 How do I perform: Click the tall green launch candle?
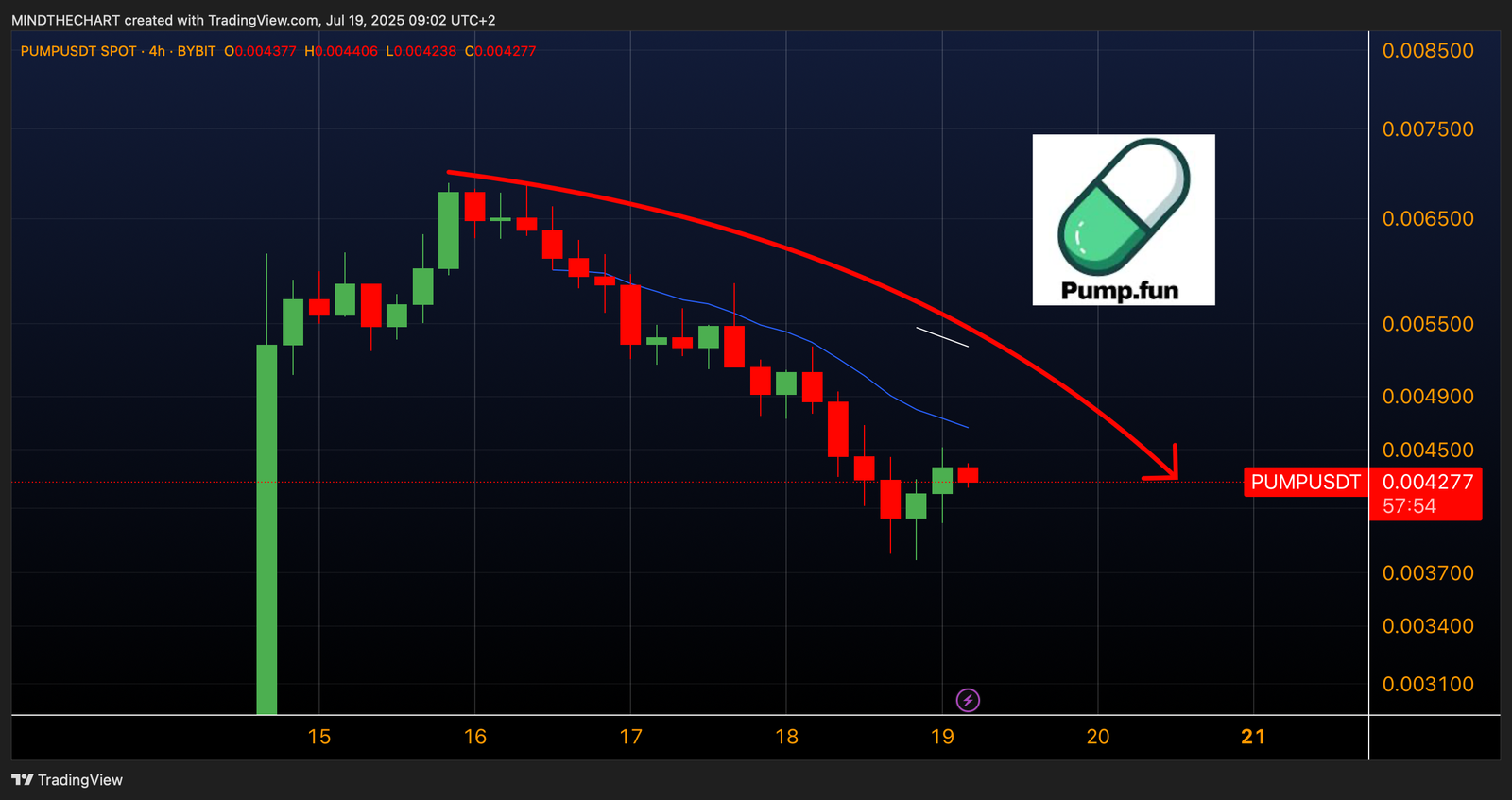pyautogui.click(x=266, y=529)
